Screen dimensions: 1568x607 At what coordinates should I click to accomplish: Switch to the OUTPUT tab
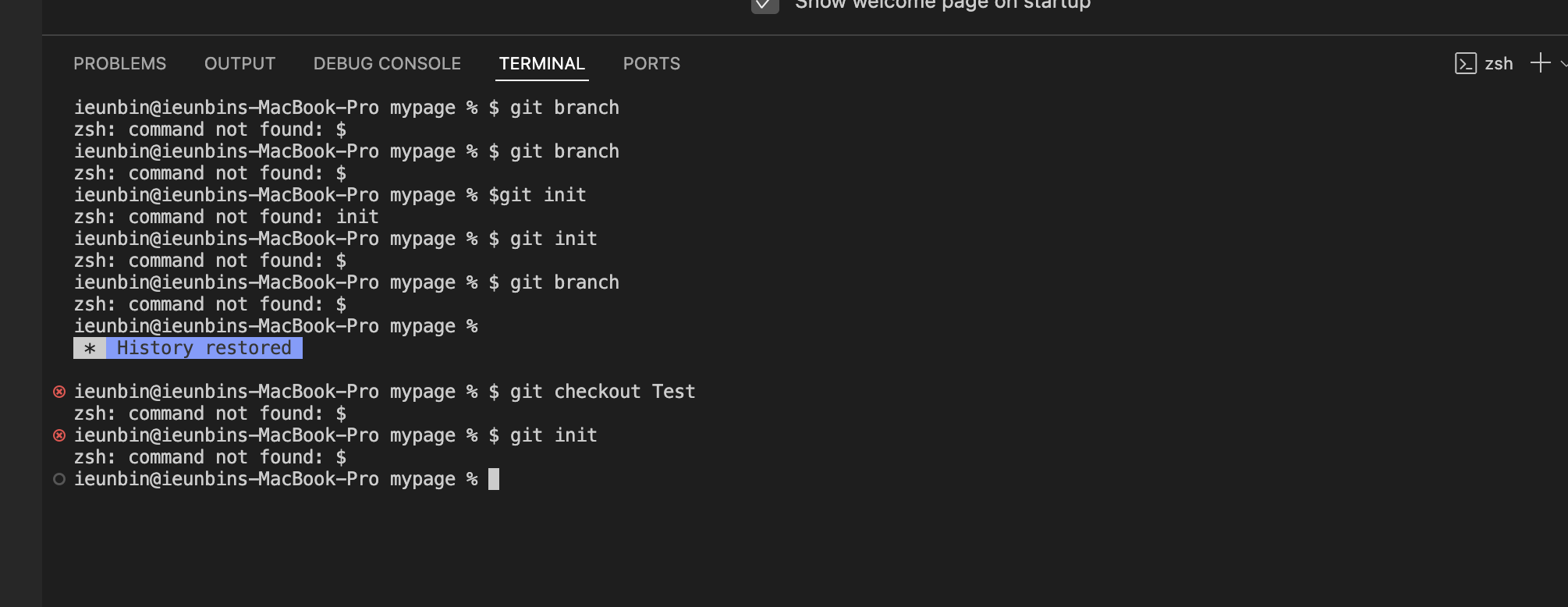[x=239, y=64]
